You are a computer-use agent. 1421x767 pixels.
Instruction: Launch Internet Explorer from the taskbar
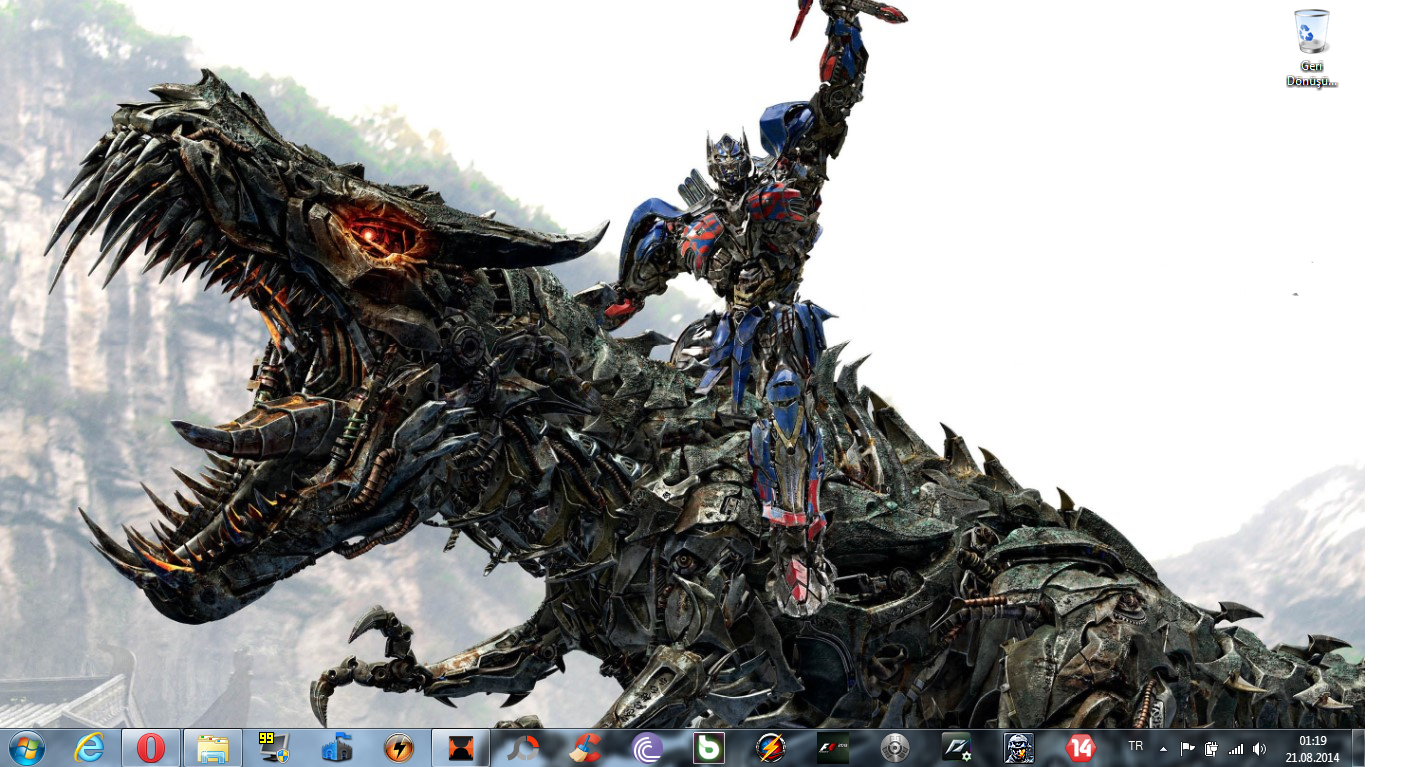point(89,747)
